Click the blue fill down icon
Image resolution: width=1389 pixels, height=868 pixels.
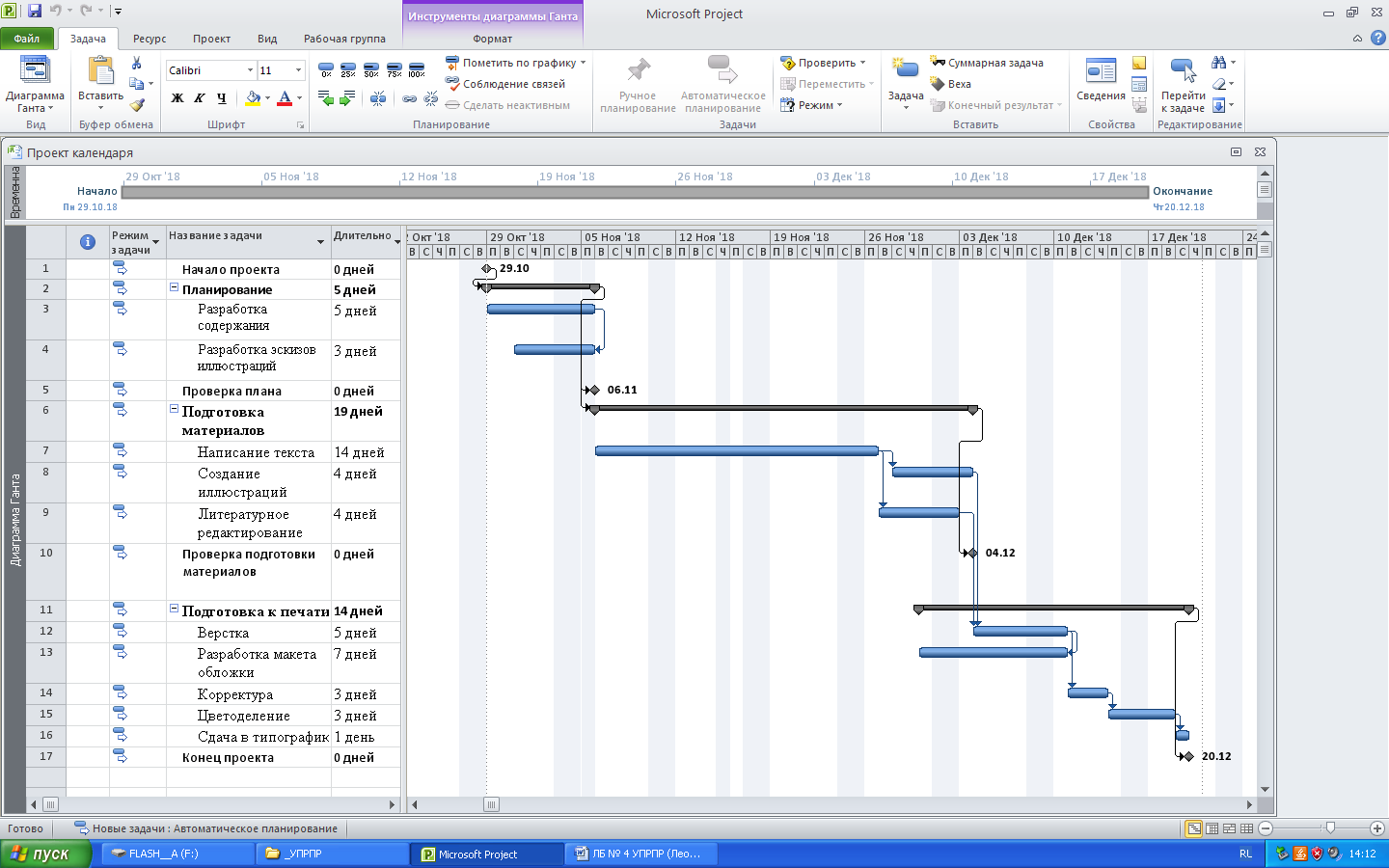[1219, 105]
